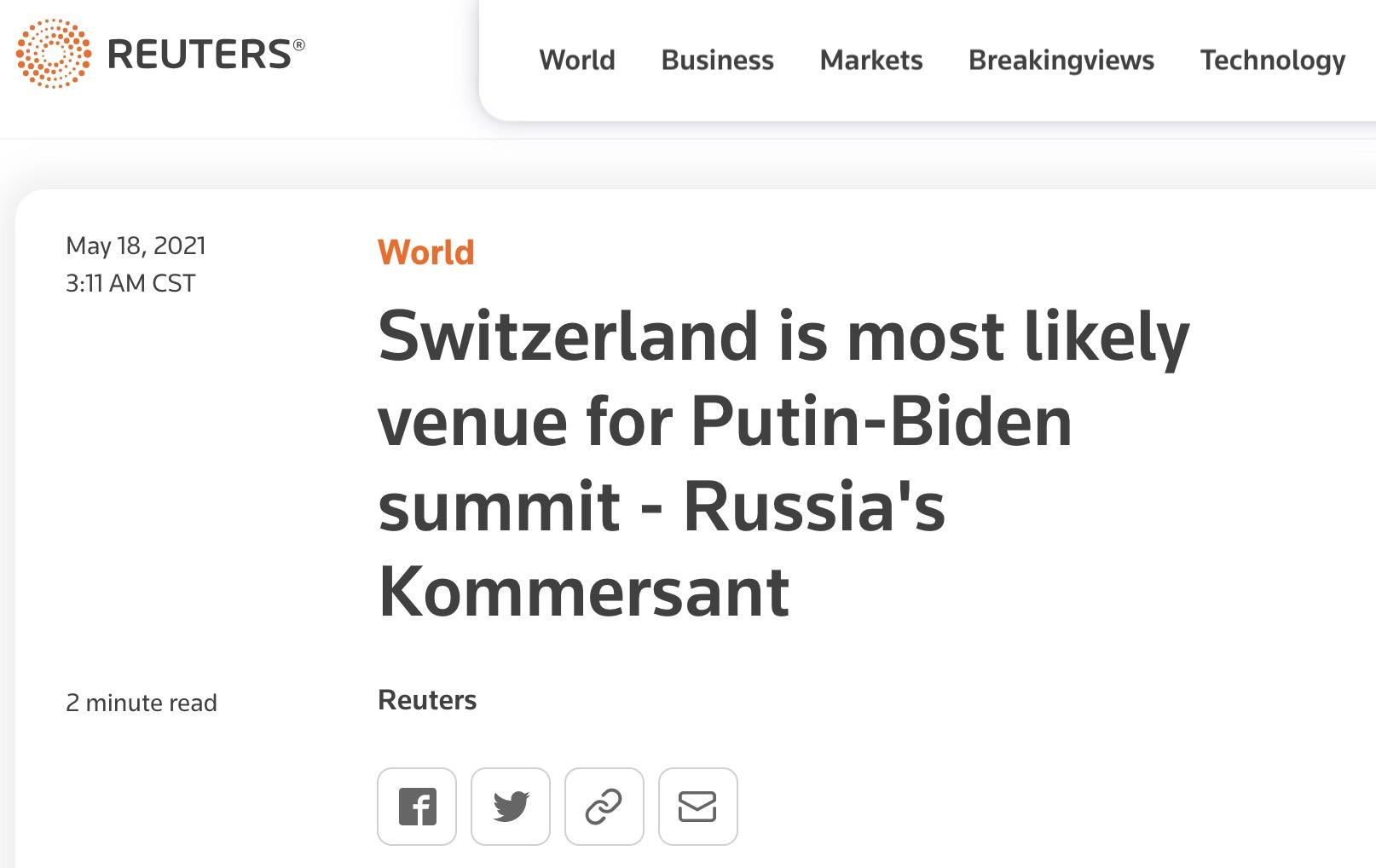The image size is (1376, 868).
Task: Select Breakingviews in the top navigation
Action: tap(1061, 60)
